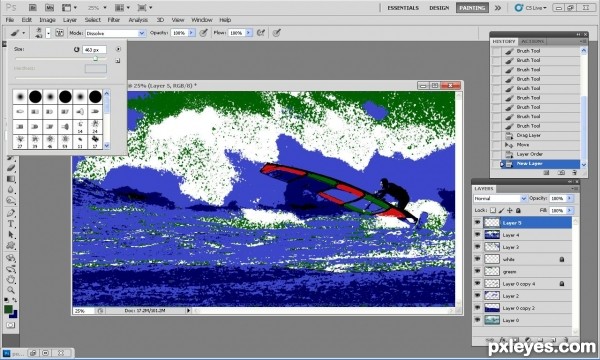Viewport: 600px width, 360px height.
Task: Select the 3D Object Rotate tool
Action: click(11, 258)
